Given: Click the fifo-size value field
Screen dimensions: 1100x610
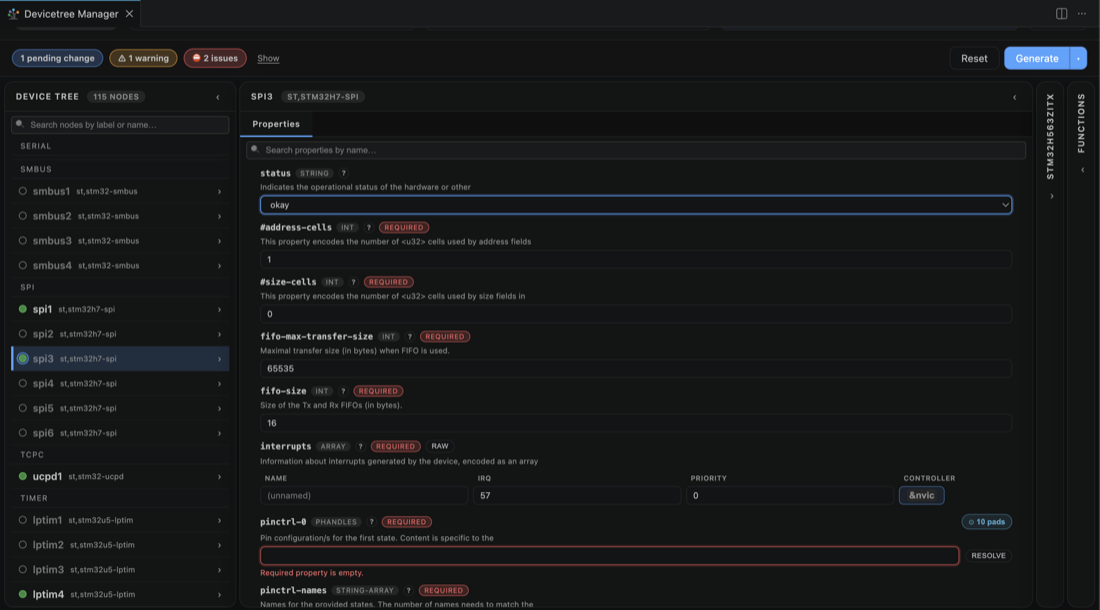Looking at the screenshot, I should pos(636,423).
